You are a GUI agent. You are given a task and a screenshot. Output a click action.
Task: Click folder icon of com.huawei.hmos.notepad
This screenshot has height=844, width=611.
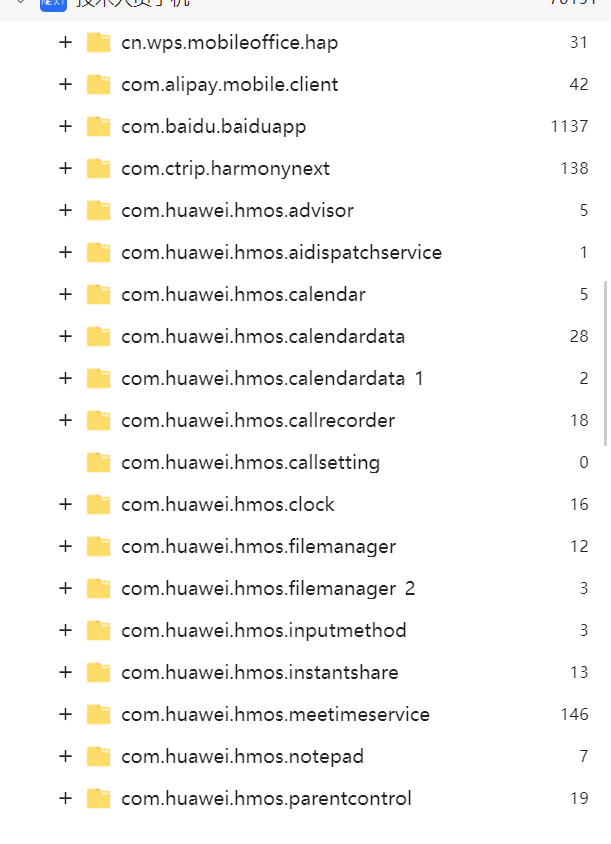(x=99, y=756)
